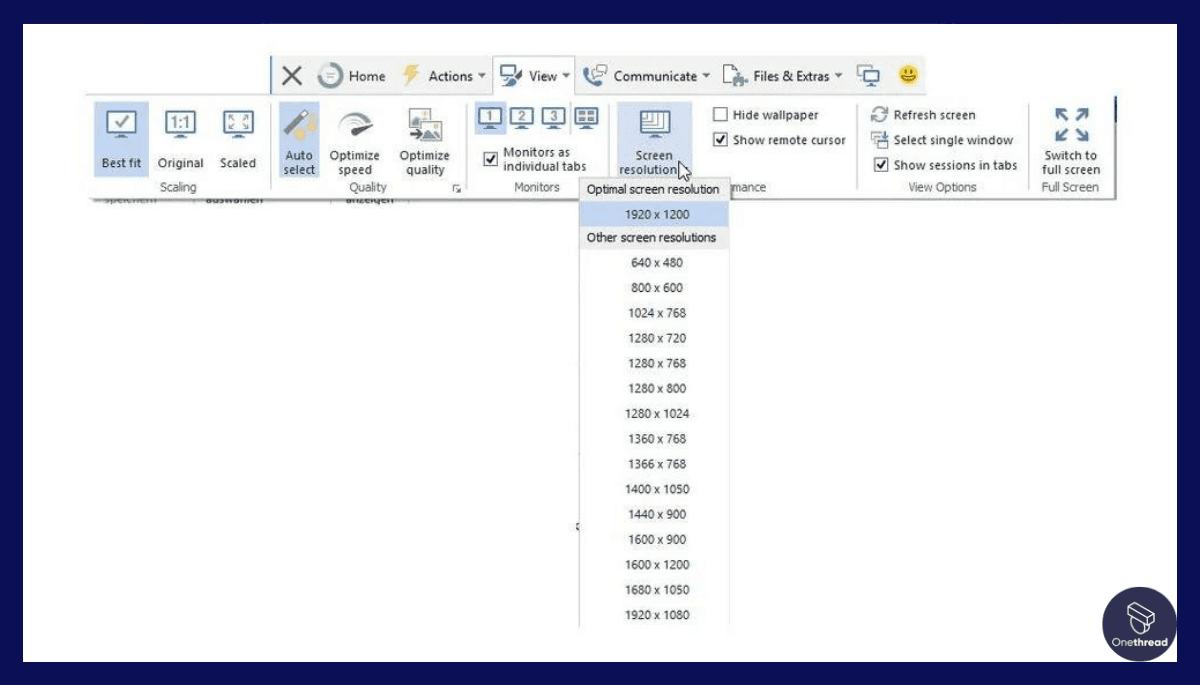Click the Refresh screen icon

coord(879,114)
